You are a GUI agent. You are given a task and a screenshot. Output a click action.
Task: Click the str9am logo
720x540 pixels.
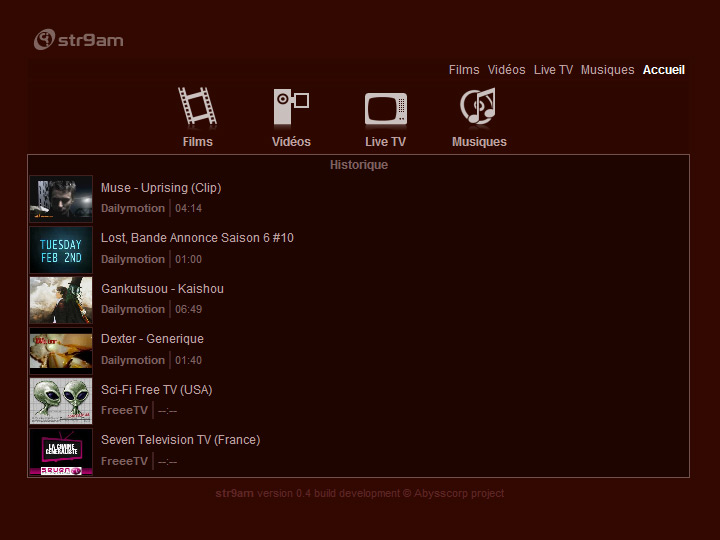(79, 39)
